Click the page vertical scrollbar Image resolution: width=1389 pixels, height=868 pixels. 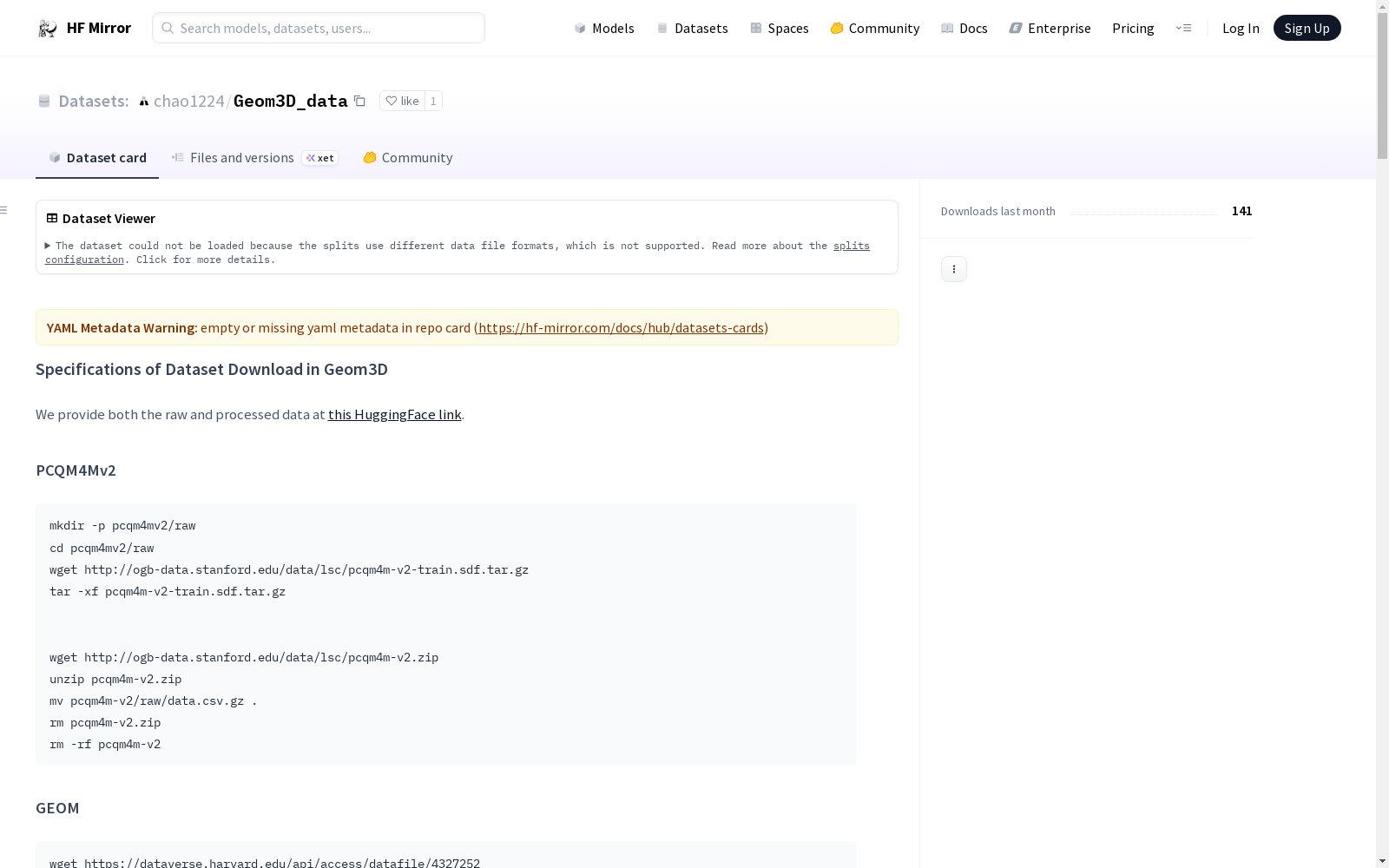[1382, 87]
